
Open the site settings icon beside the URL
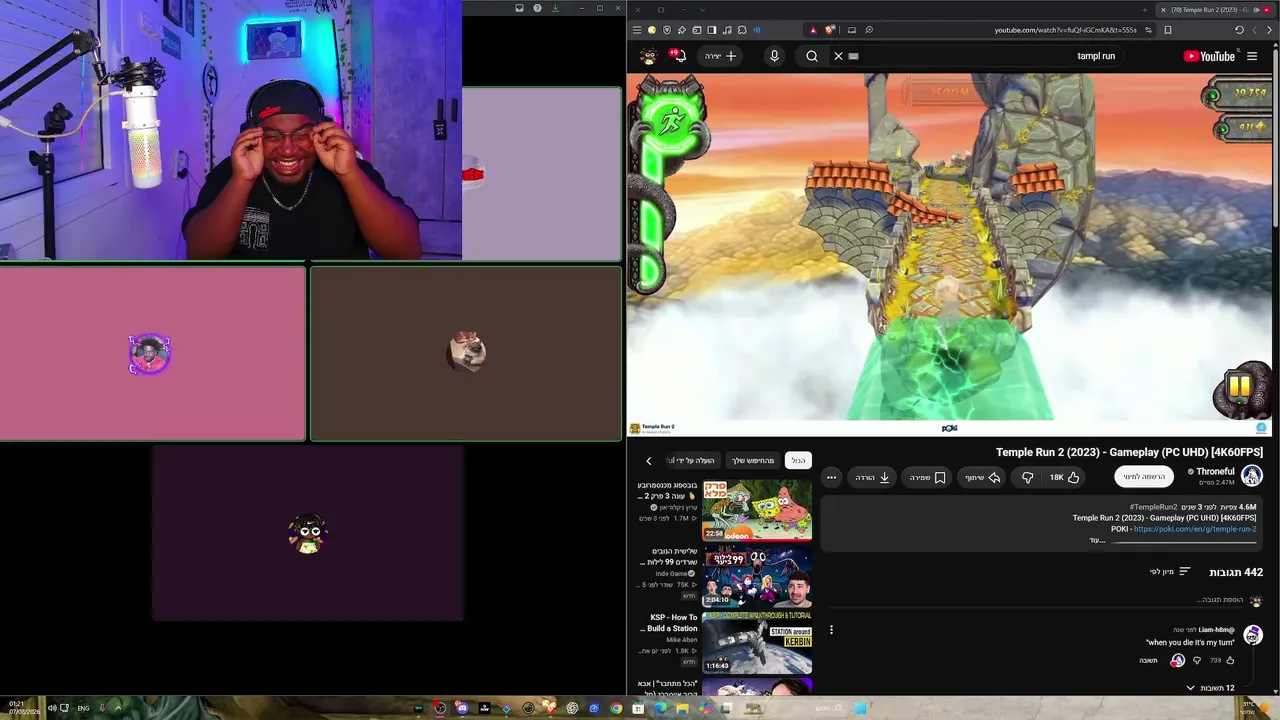[x=1148, y=30]
